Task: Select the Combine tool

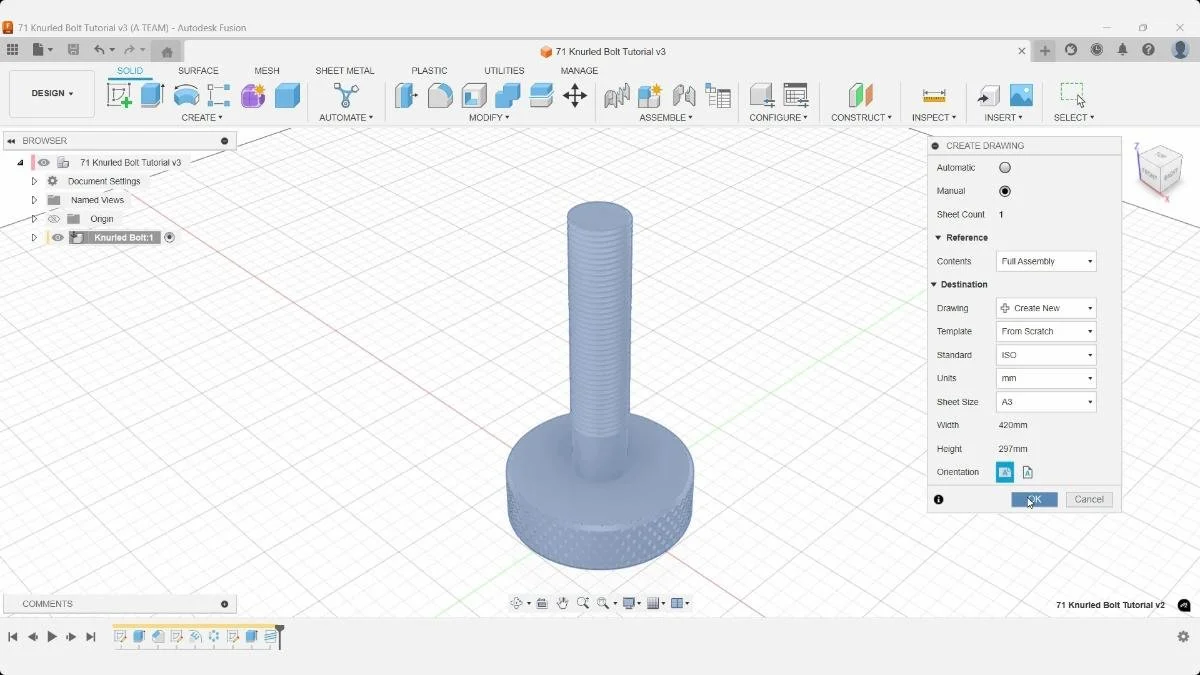Action: coord(508,95)
